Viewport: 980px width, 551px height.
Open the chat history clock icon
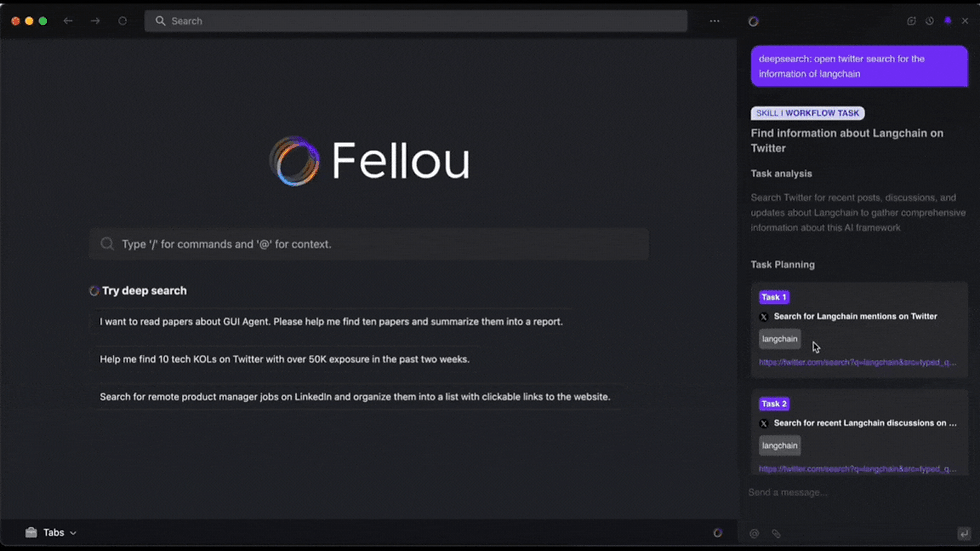tap(929, 21)
